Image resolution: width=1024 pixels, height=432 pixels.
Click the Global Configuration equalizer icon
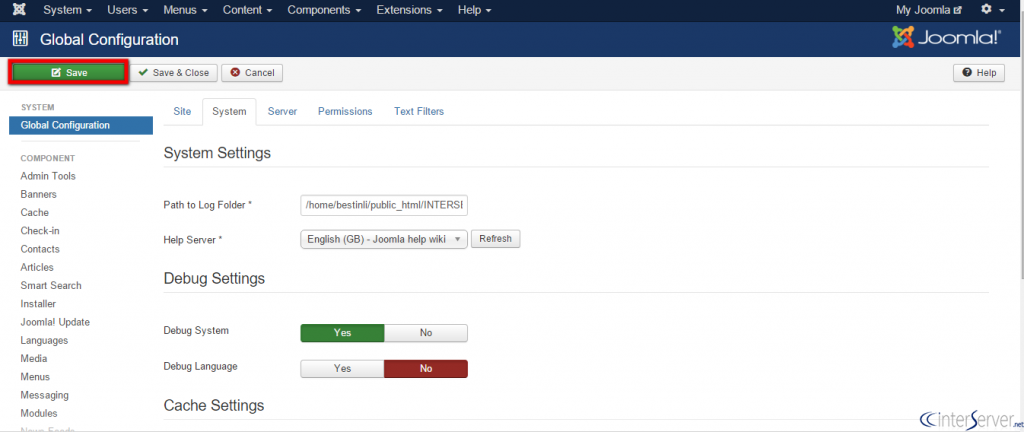point(20,39)
